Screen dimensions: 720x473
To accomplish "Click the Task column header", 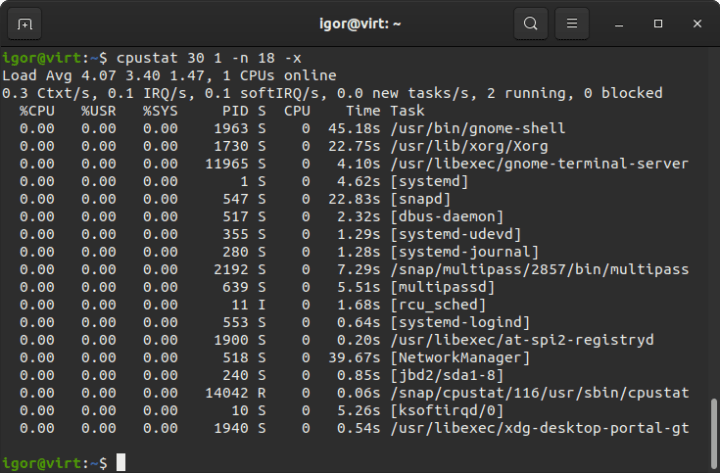I will click(407, 111).
